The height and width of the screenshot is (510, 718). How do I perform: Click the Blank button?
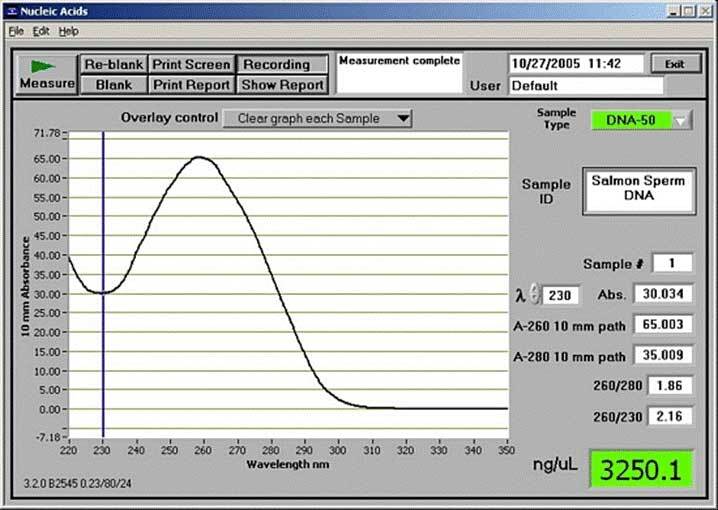point(114,85)
